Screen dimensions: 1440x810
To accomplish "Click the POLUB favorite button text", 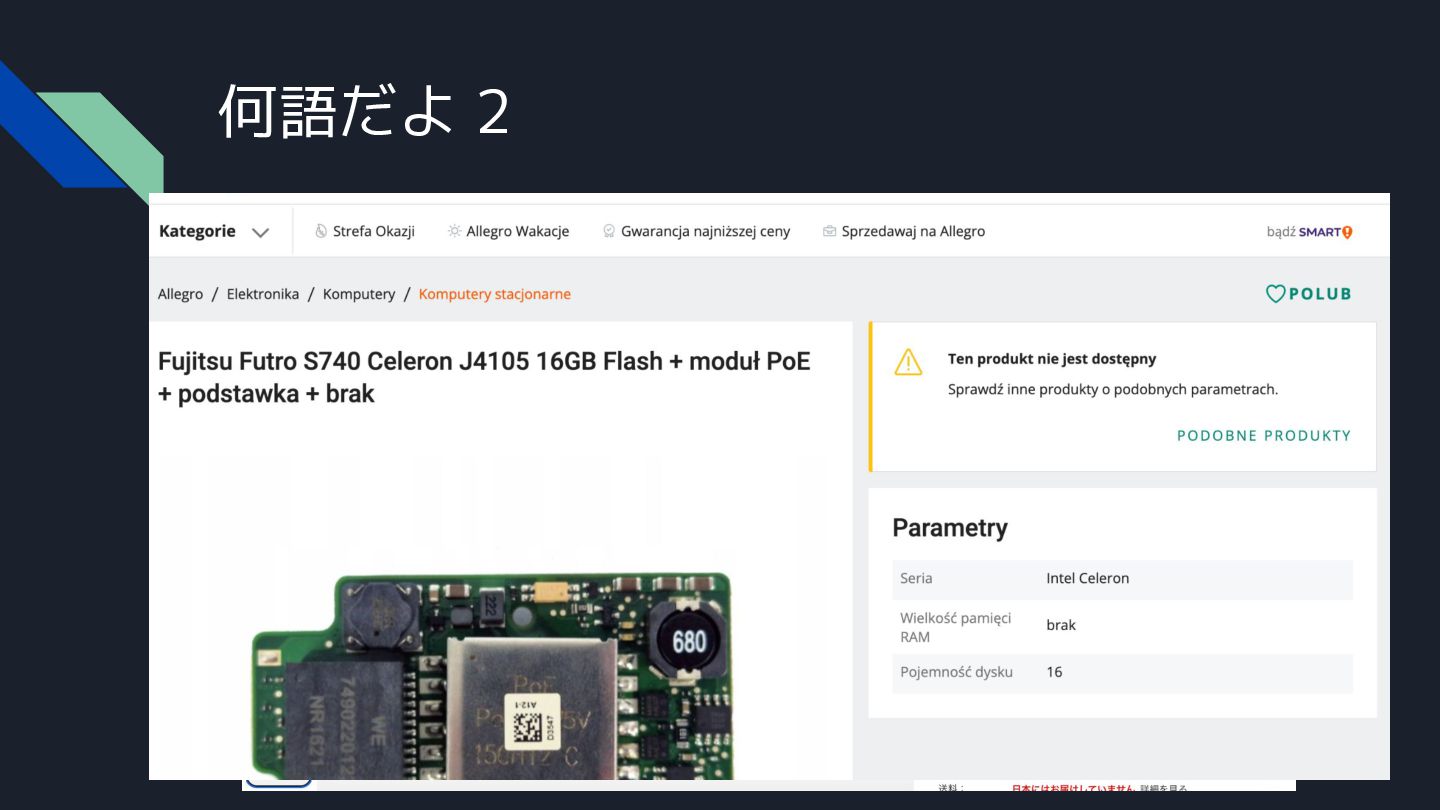I will click(x=1320, y=294).
